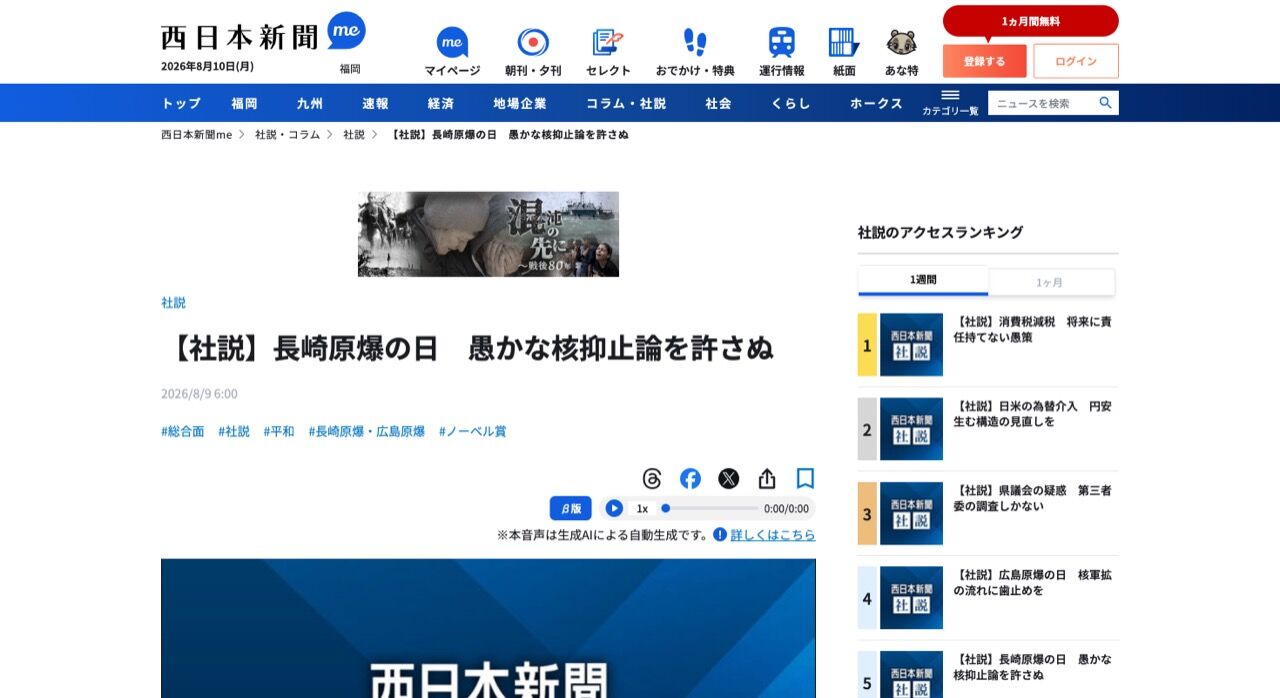Open ranking 5 長崎原爆の日 article
The height and width of the screenshot is (698, 1280).
[x=1034, y=667]
